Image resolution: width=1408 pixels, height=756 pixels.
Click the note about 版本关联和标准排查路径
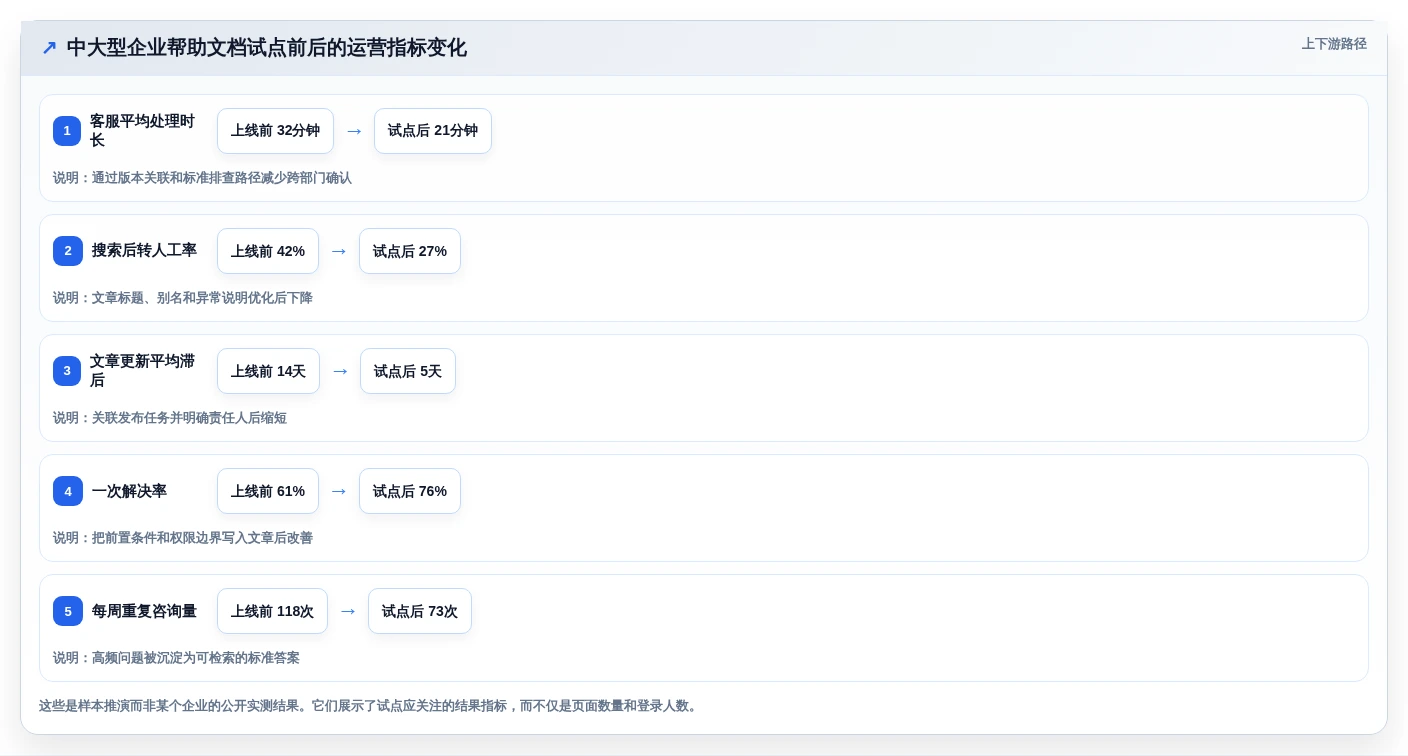[x=202, y=178]
